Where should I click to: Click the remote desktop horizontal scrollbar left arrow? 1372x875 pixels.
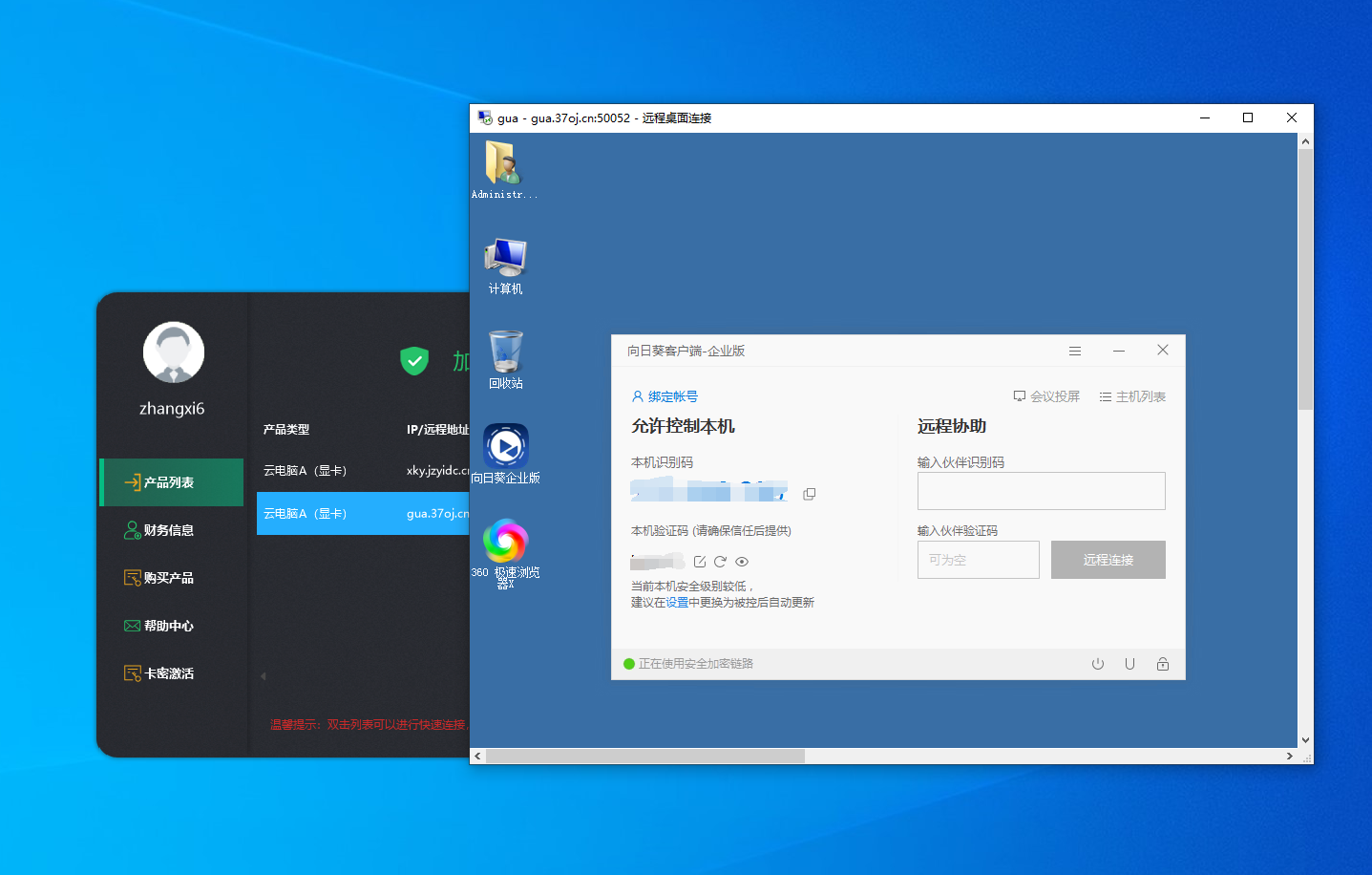pyautogui.click(x=477, y=757)
